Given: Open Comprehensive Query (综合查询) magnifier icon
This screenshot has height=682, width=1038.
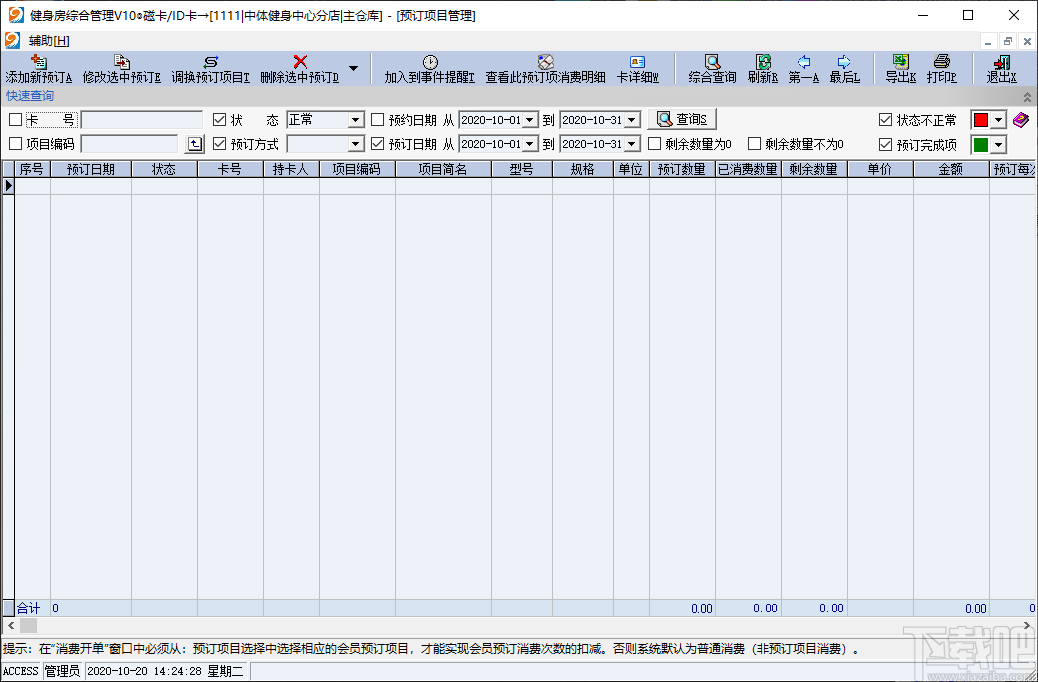Looking at the screenshot, I should click(x=712, y=62).
